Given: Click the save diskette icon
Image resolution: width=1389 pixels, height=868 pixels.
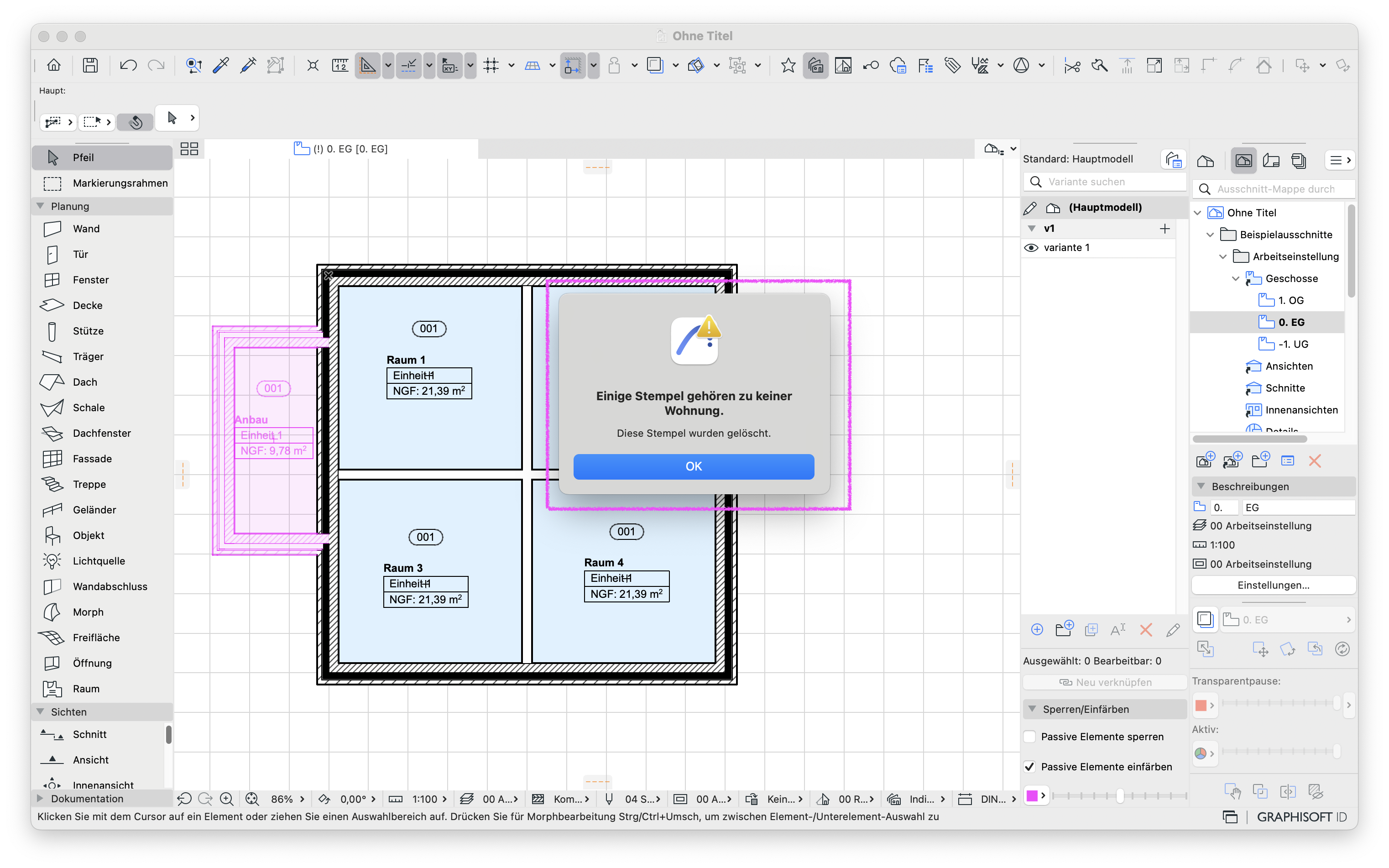Looking at the screenshot, I should click(90, 65).
